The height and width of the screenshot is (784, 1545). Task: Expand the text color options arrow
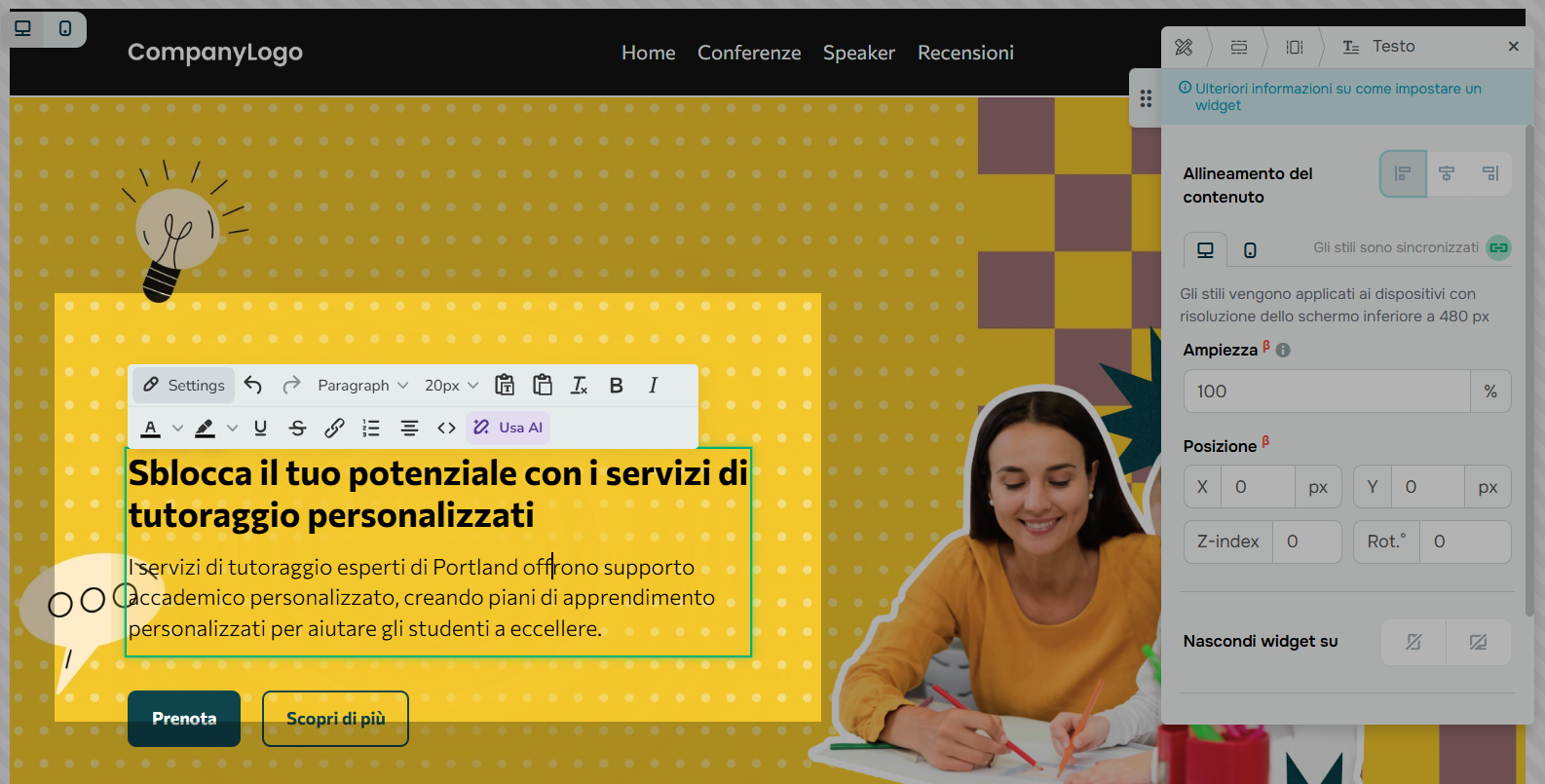tap(177, 428)
